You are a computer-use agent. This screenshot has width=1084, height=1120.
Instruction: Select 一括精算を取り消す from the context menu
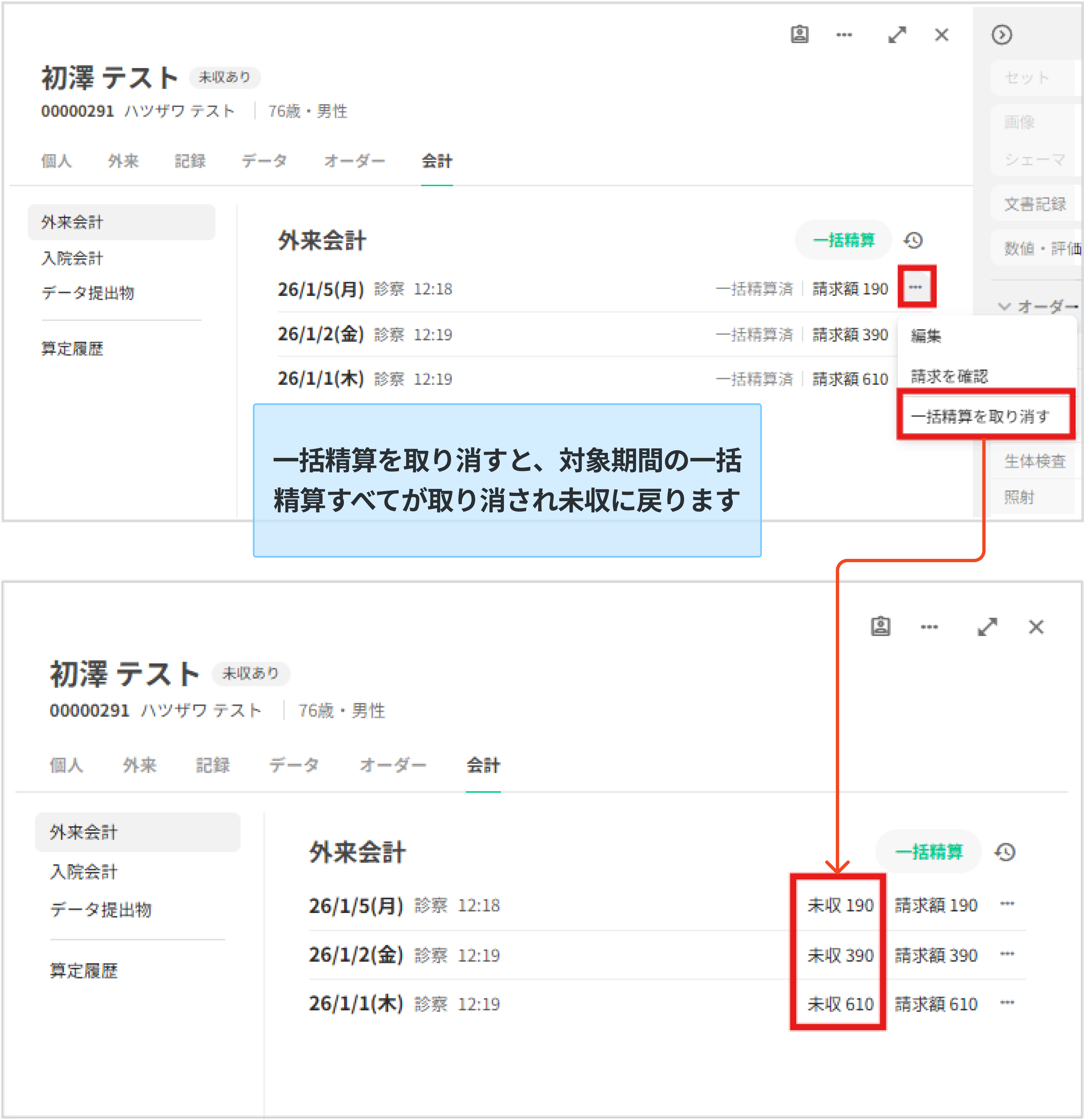[x=980, y=416]
